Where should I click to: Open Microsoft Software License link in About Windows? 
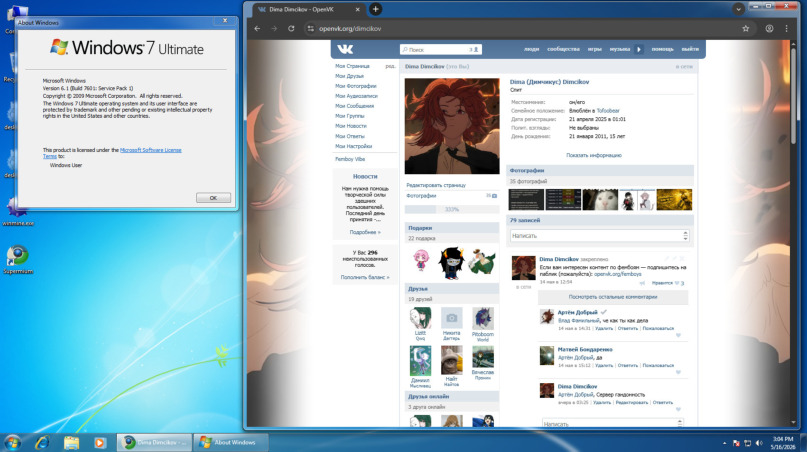tap(150, 150)
